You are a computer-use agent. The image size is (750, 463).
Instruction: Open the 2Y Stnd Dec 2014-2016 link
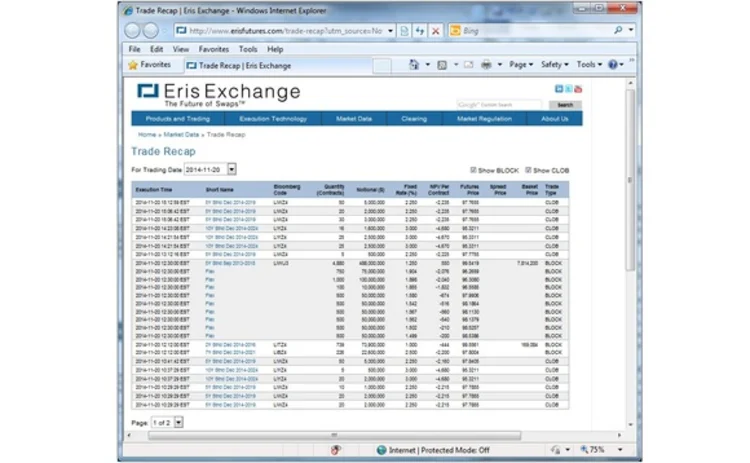coord(230,344)
